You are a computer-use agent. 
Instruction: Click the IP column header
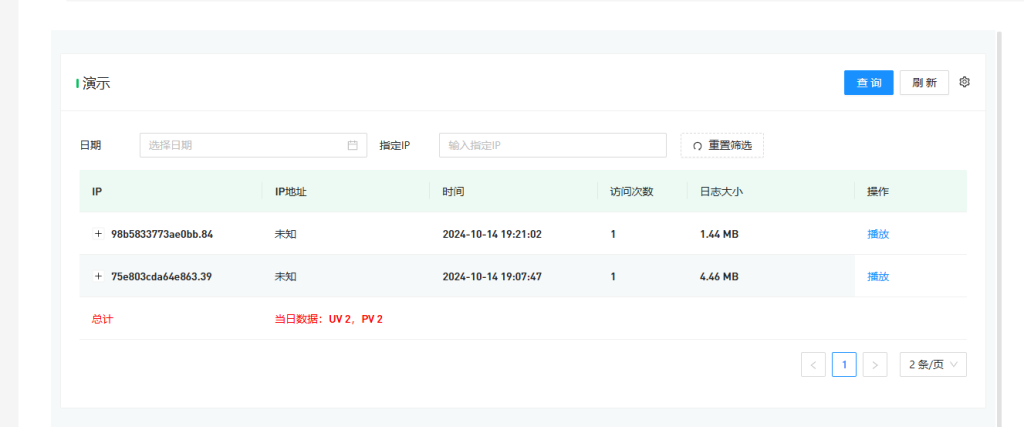pos(97,191)
